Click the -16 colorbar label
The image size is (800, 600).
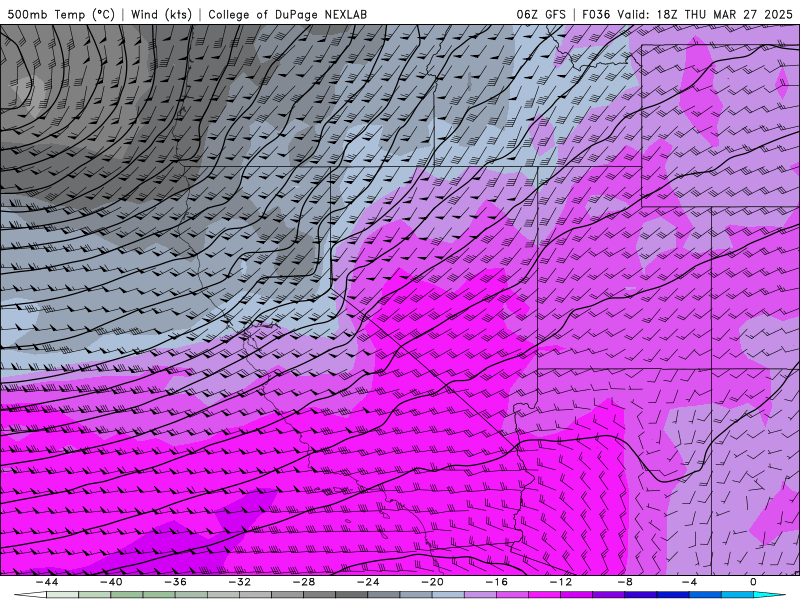point(496,582)
